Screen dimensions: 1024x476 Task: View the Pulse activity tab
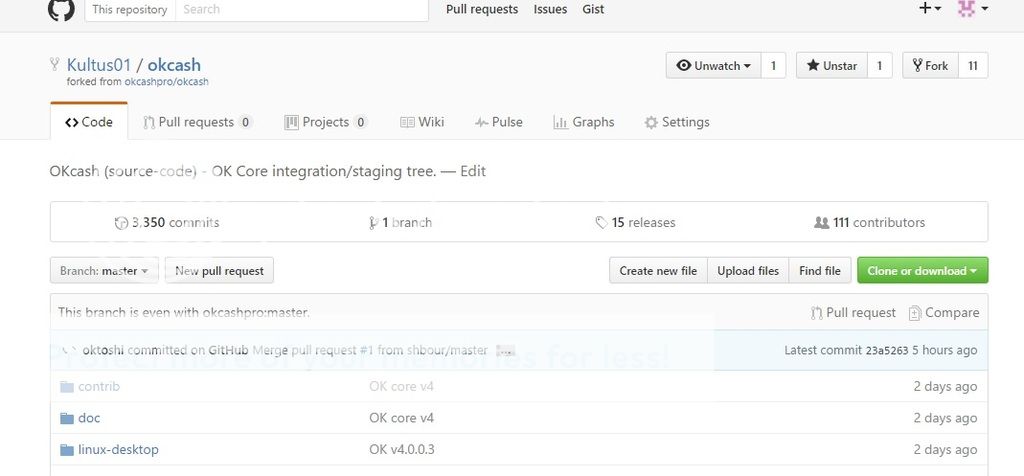pos(498,122)
